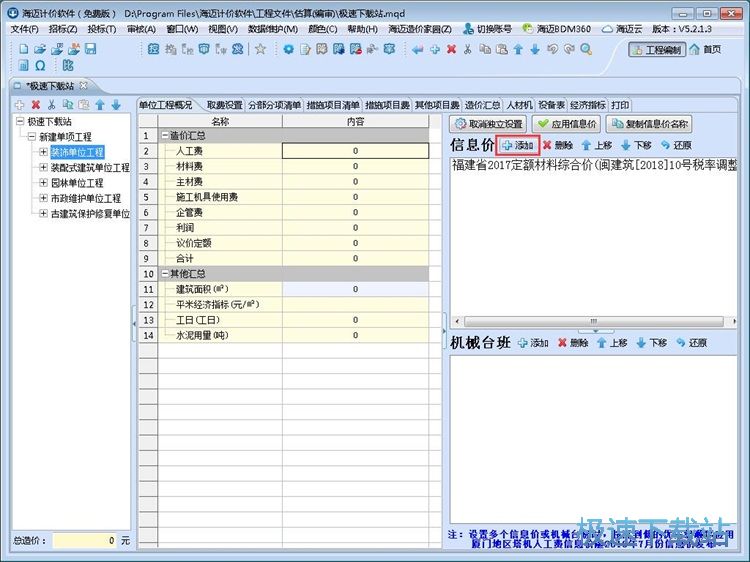Click the scissors icon above project tree

click(x=52, y=105)
